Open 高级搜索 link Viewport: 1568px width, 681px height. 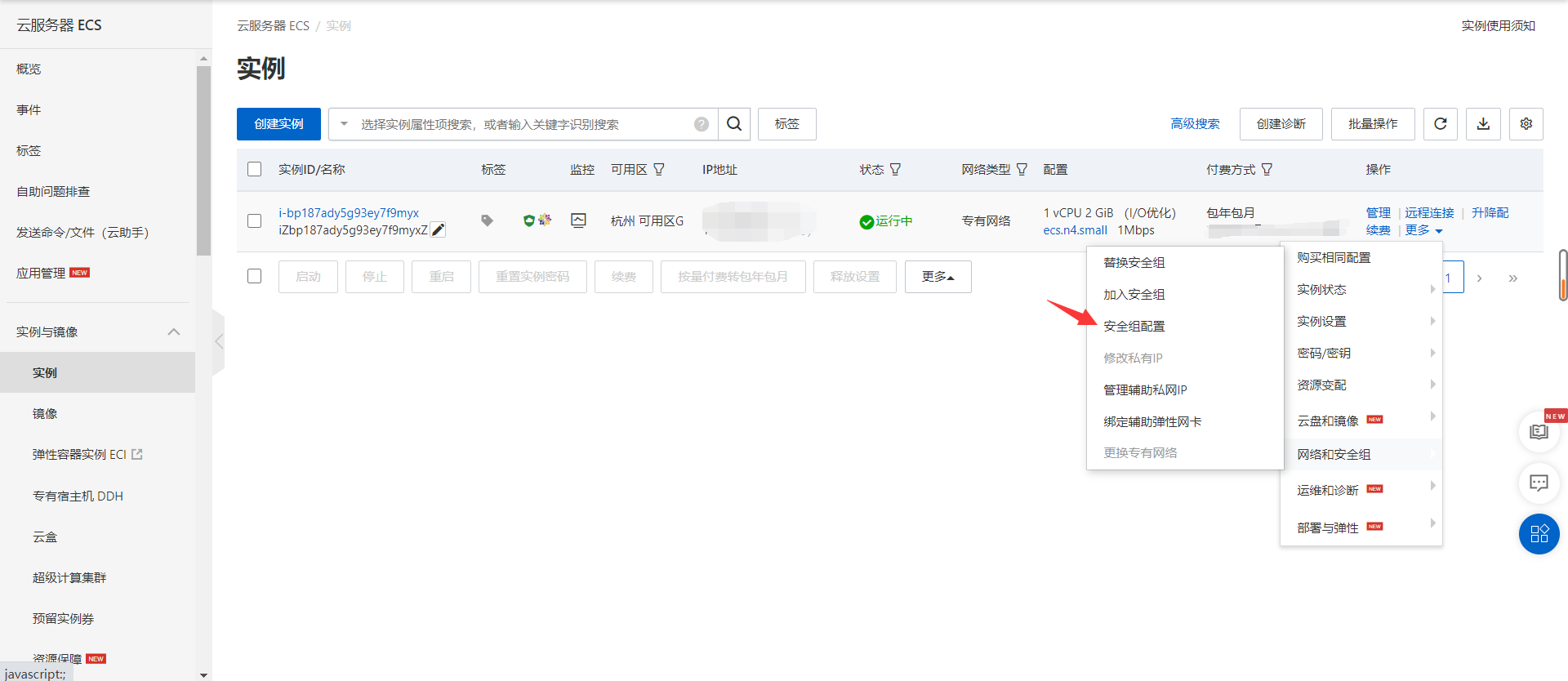[x=1195, y=123]
